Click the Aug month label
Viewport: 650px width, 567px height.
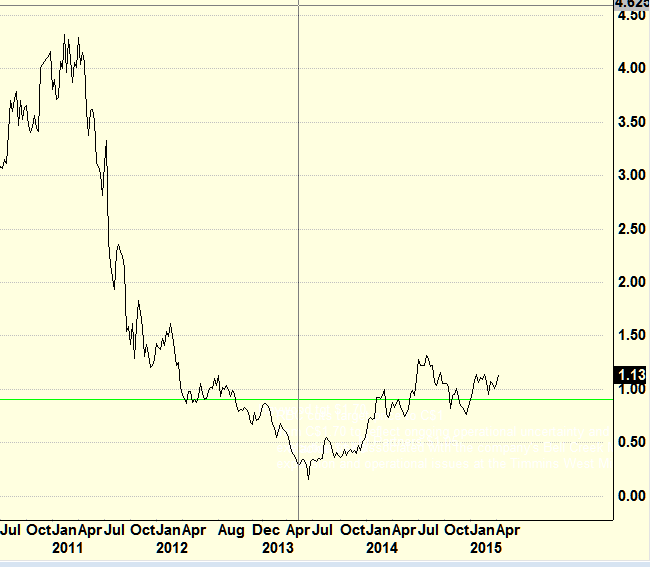[231, 531]
